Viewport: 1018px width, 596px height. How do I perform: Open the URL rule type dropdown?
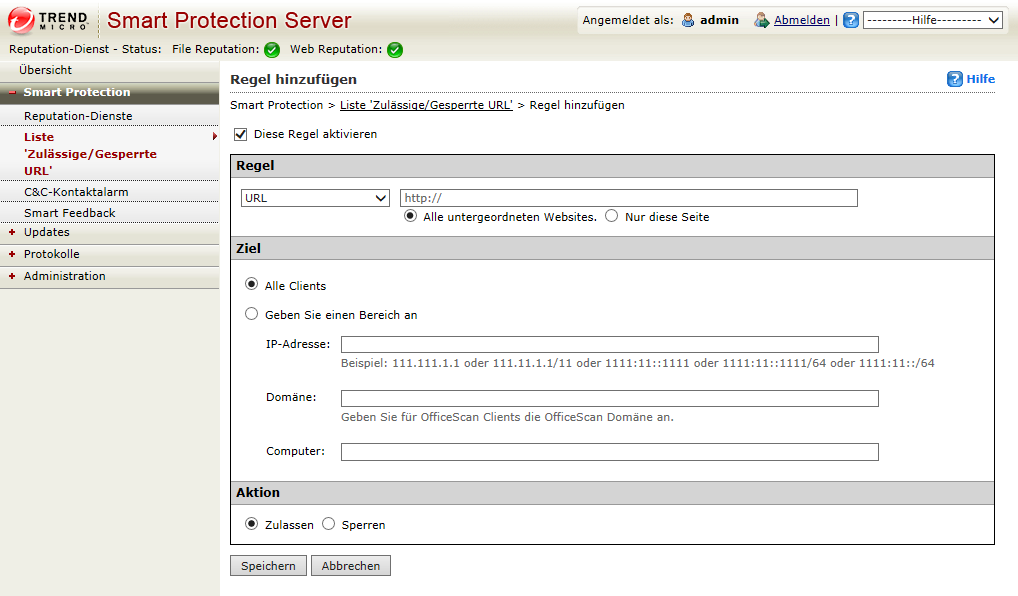(x=315, y=198)
